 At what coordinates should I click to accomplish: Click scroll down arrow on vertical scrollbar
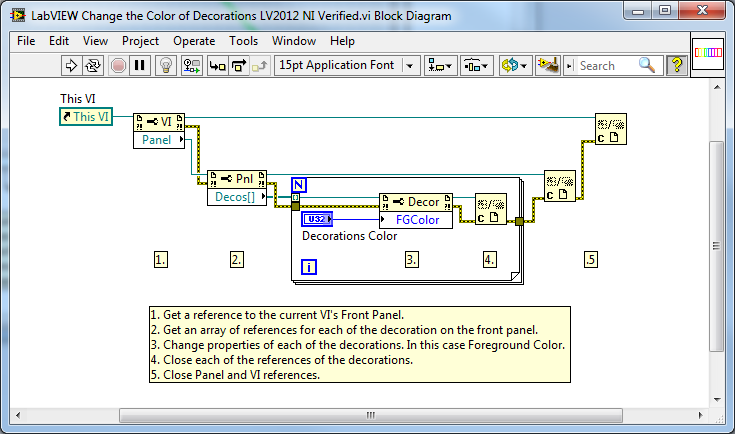click(x=717, y=400)
